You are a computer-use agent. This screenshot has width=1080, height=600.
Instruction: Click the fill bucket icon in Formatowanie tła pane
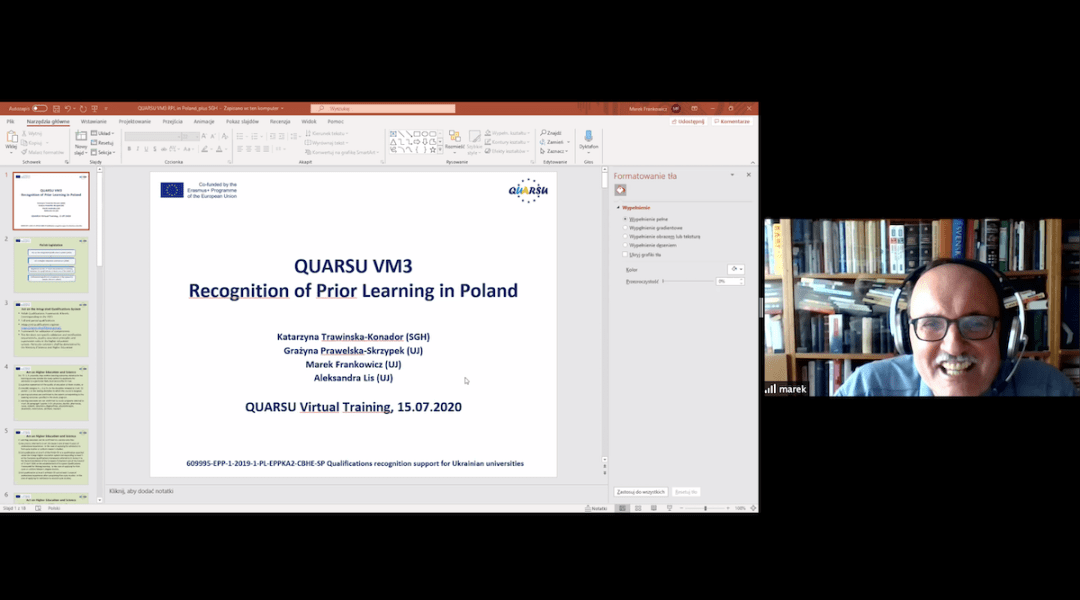tap(621, 189)
